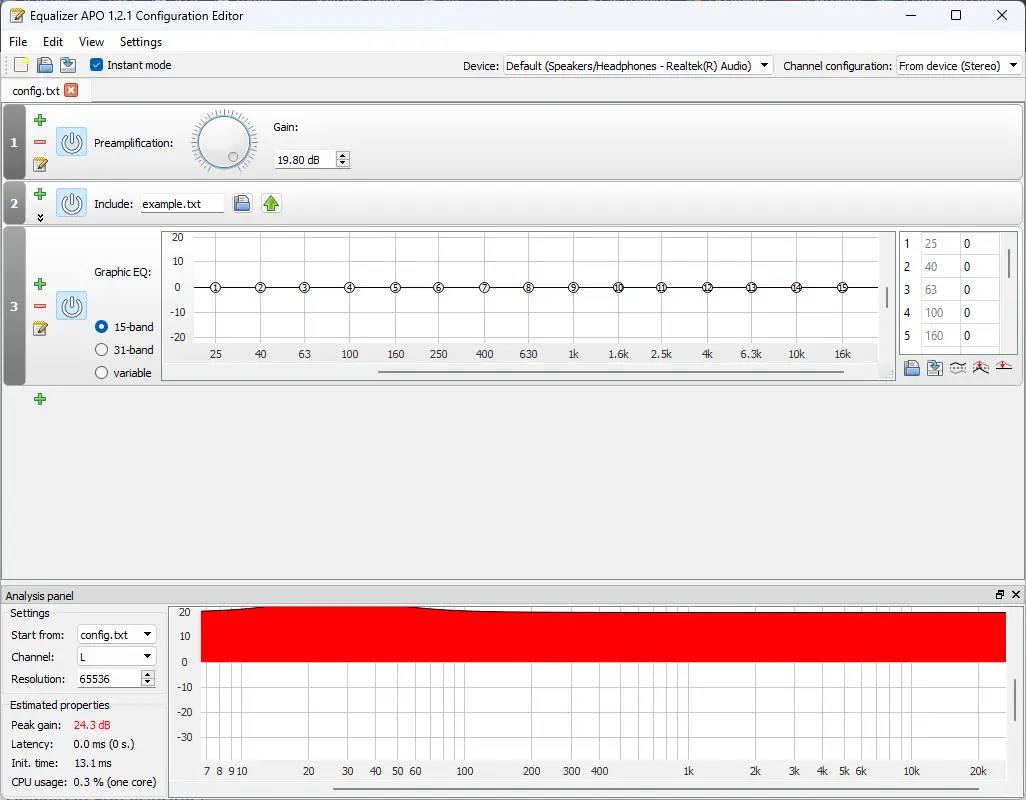The width and height of the screenshot is (1026, 800).
Task: Select the config.txt tab
Action: [38, 90]
